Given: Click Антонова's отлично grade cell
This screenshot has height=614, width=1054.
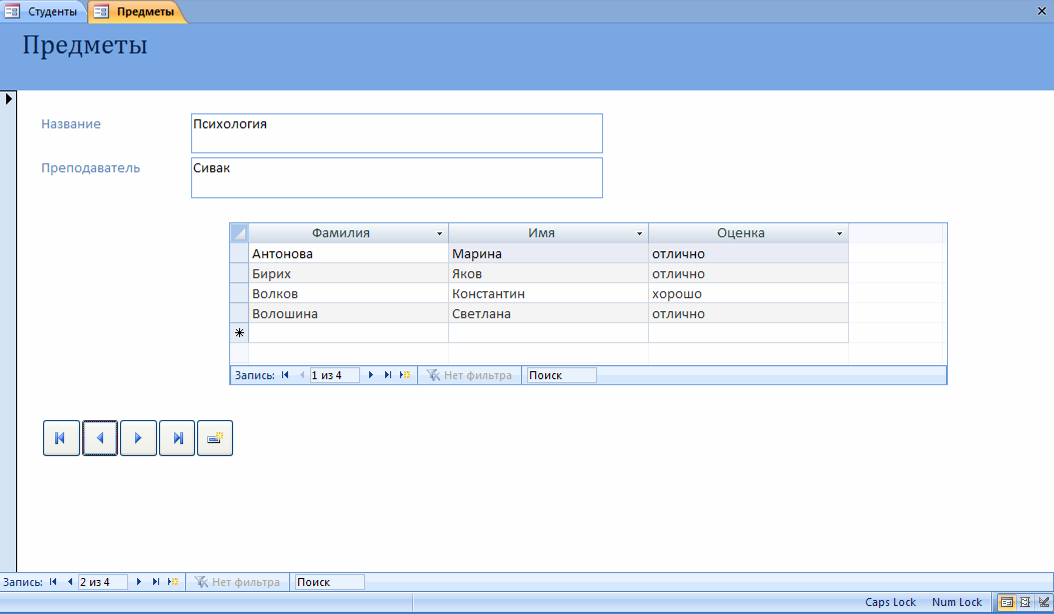Looking at the screenshot, I should point(748,253).
